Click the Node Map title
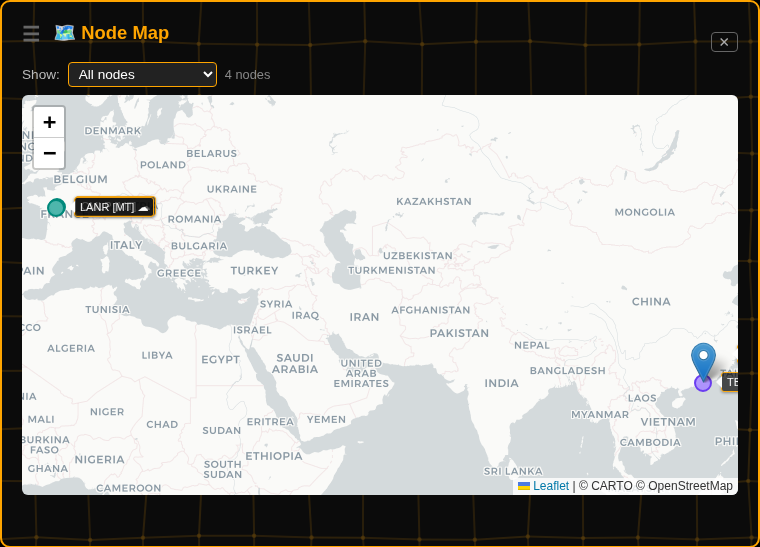760x547 pixels. tap(125, 33)
